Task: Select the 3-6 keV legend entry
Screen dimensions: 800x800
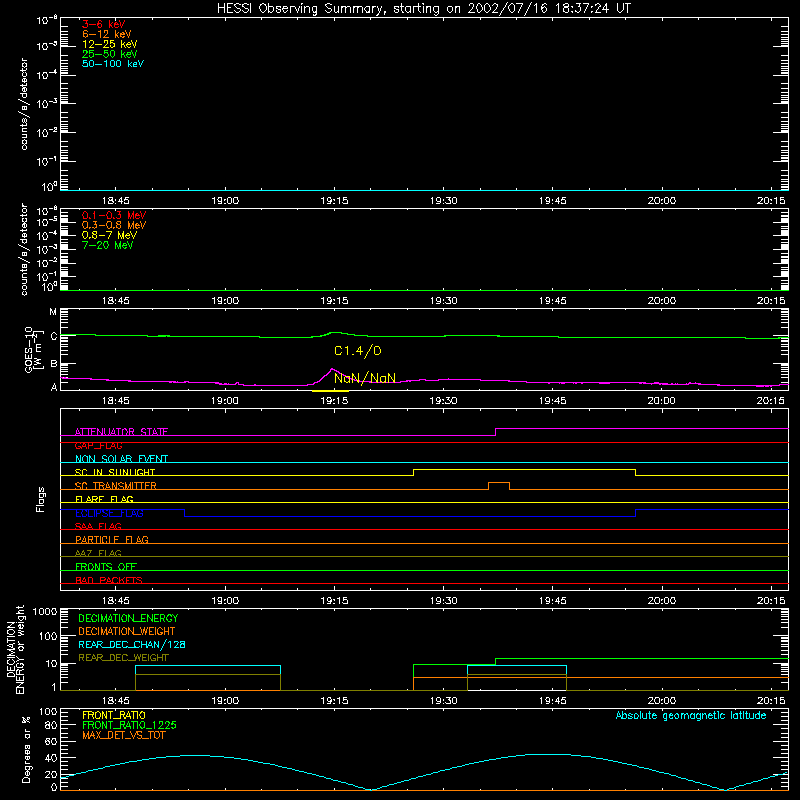Action: pyautogui.click(x=104, y=24)
